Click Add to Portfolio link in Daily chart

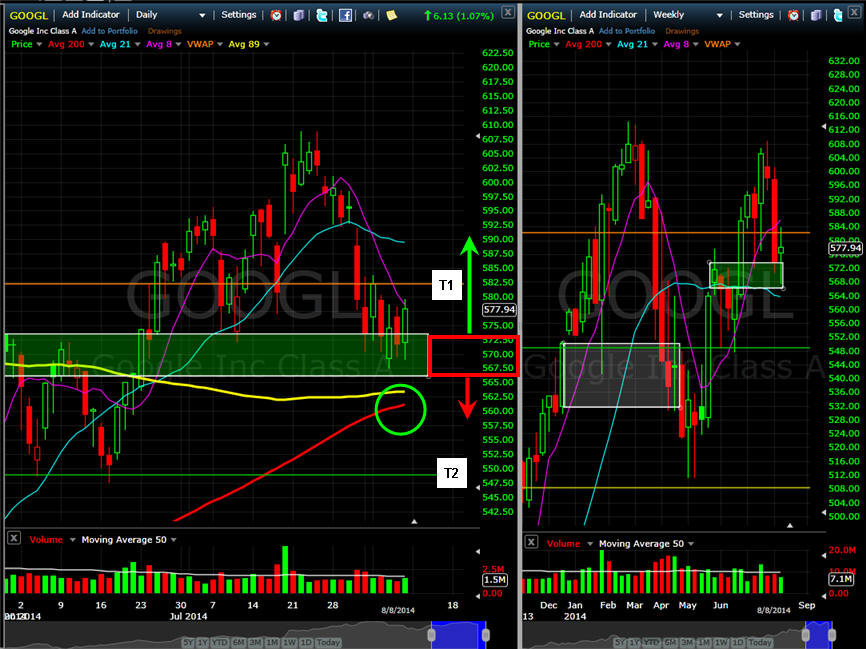[x=109, y=31]
